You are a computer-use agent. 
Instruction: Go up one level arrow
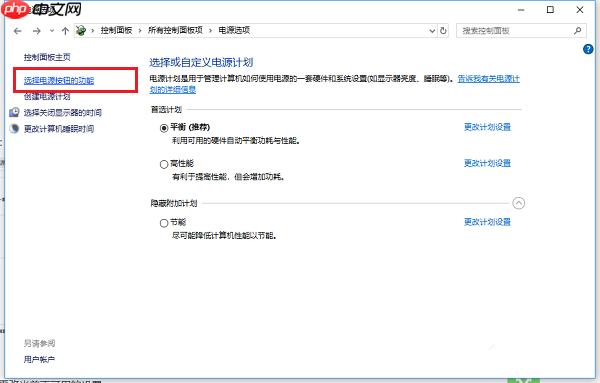(65, 31)
